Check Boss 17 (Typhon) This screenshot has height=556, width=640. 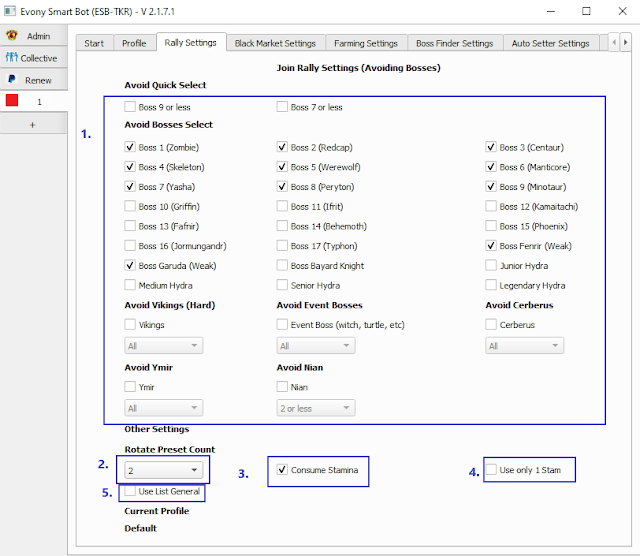pyautogui.click(x=282, y=246)
